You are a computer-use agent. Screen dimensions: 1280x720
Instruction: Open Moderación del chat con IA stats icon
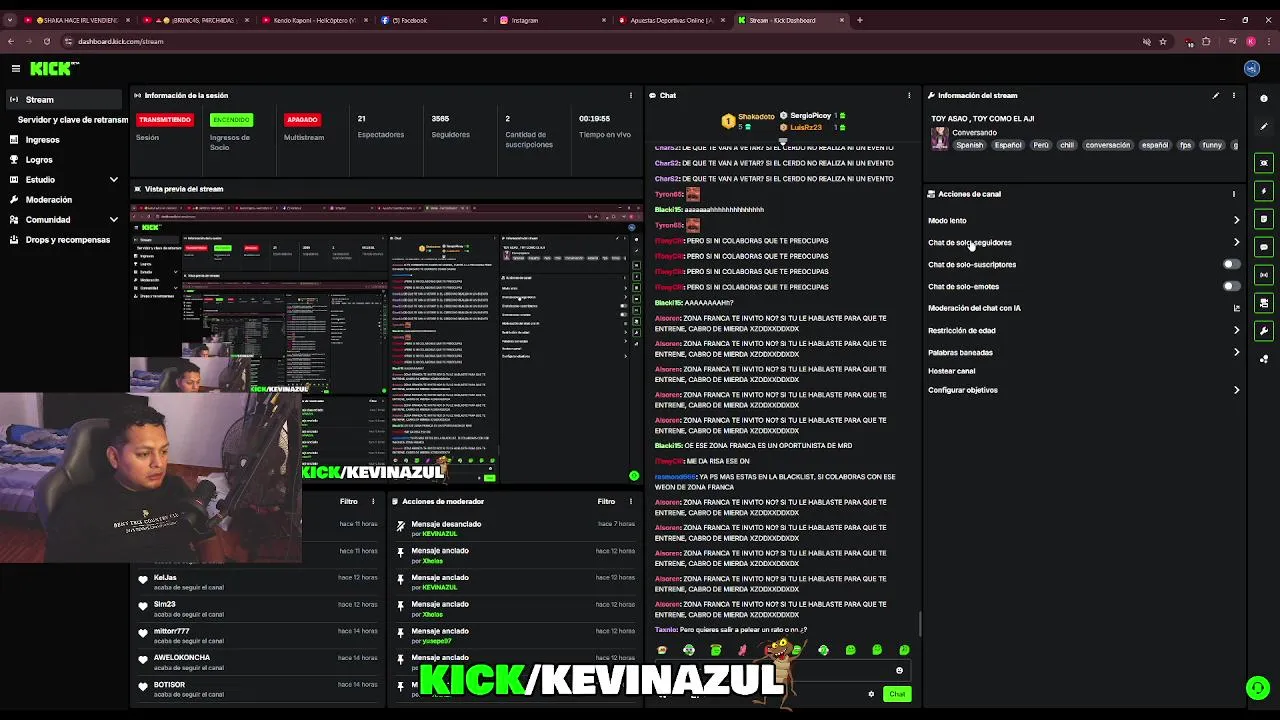(1237, 308)
